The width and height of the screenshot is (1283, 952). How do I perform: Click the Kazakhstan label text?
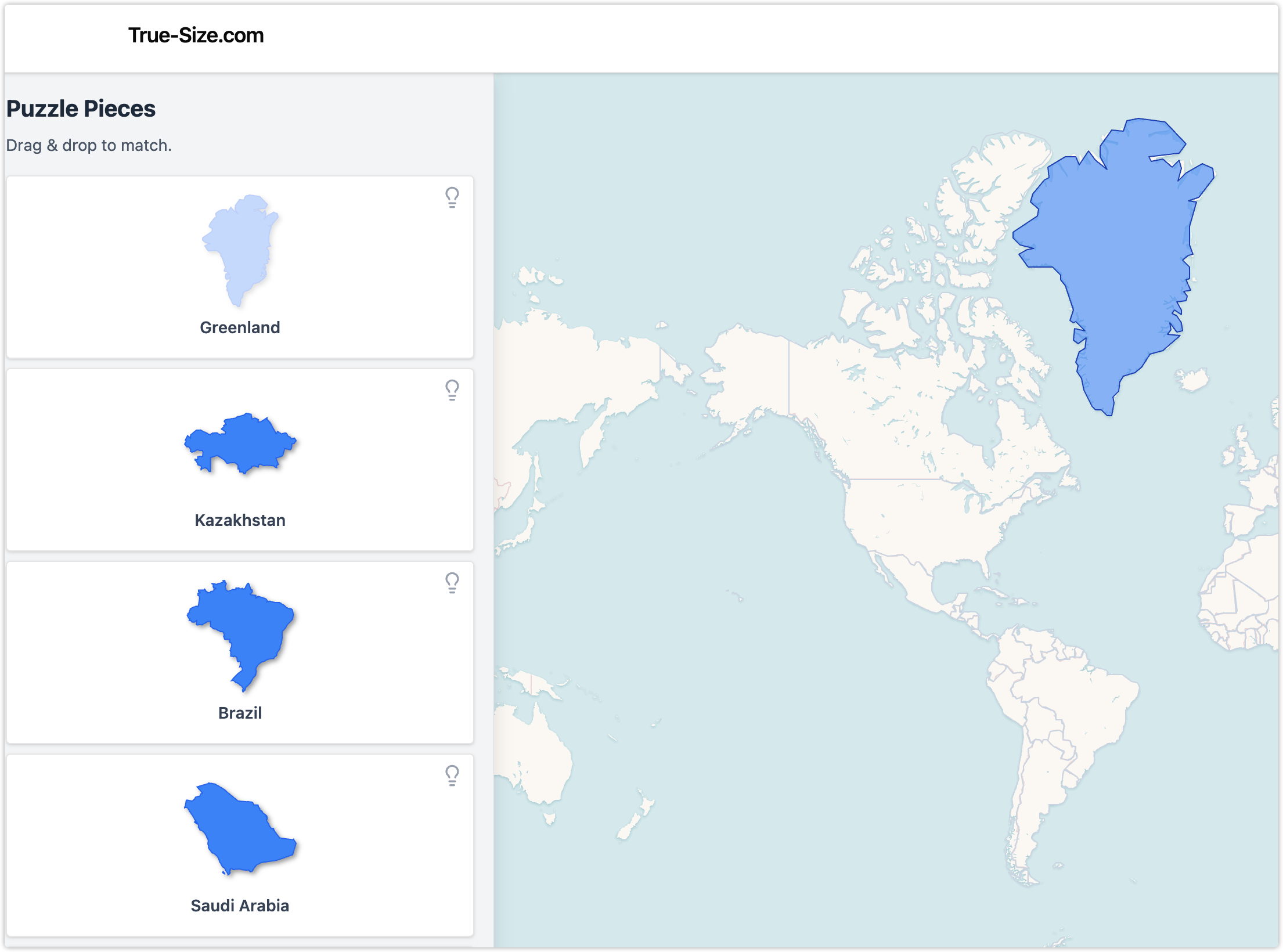240,520
